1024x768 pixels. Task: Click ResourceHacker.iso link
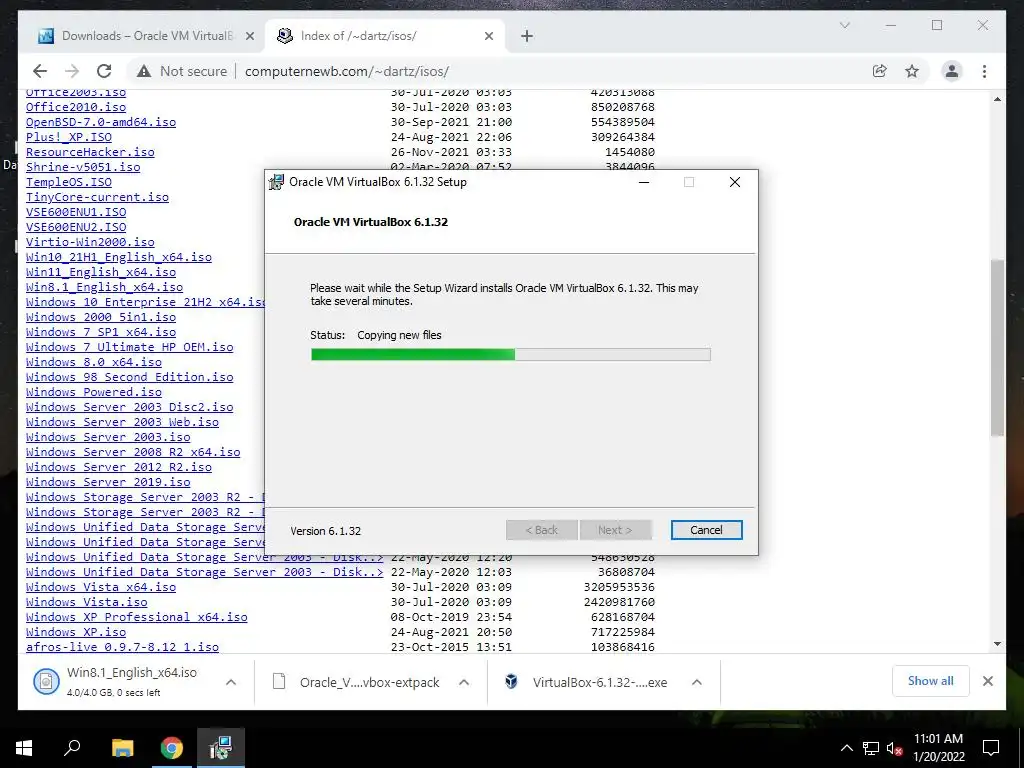pos(90,152)
